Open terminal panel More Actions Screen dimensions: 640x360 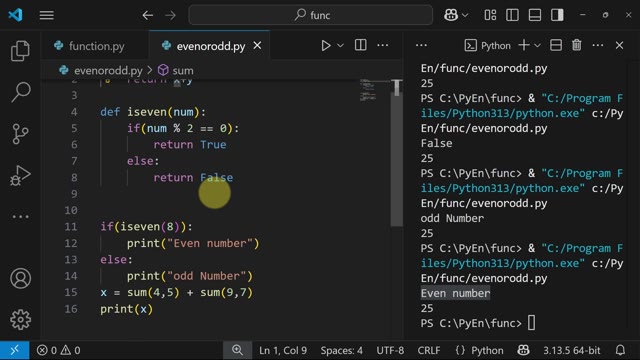tap(598, 45)
